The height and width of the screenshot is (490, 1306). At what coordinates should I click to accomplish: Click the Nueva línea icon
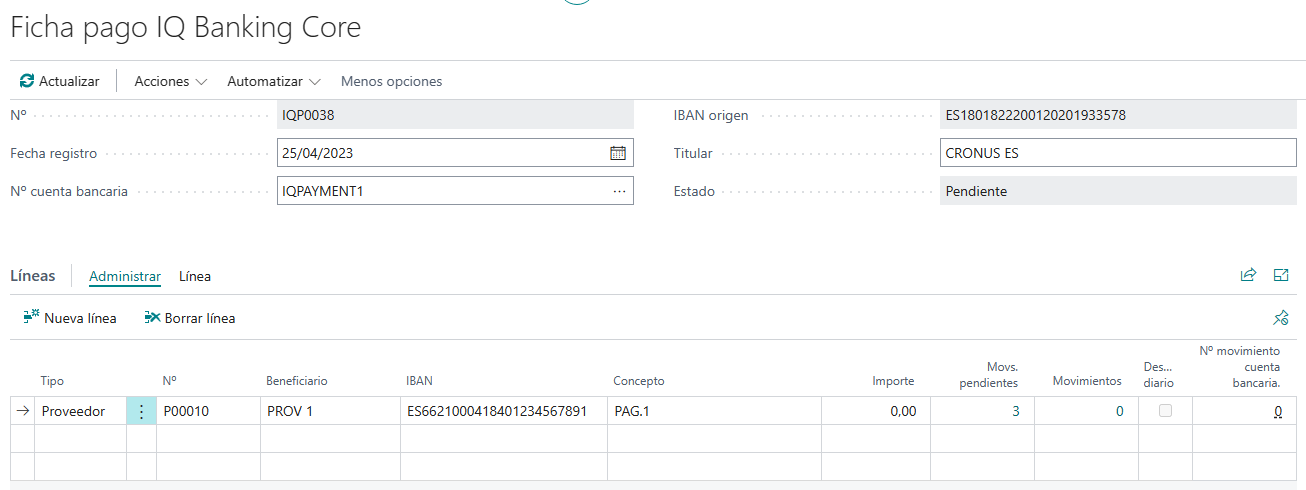point(31,318)
